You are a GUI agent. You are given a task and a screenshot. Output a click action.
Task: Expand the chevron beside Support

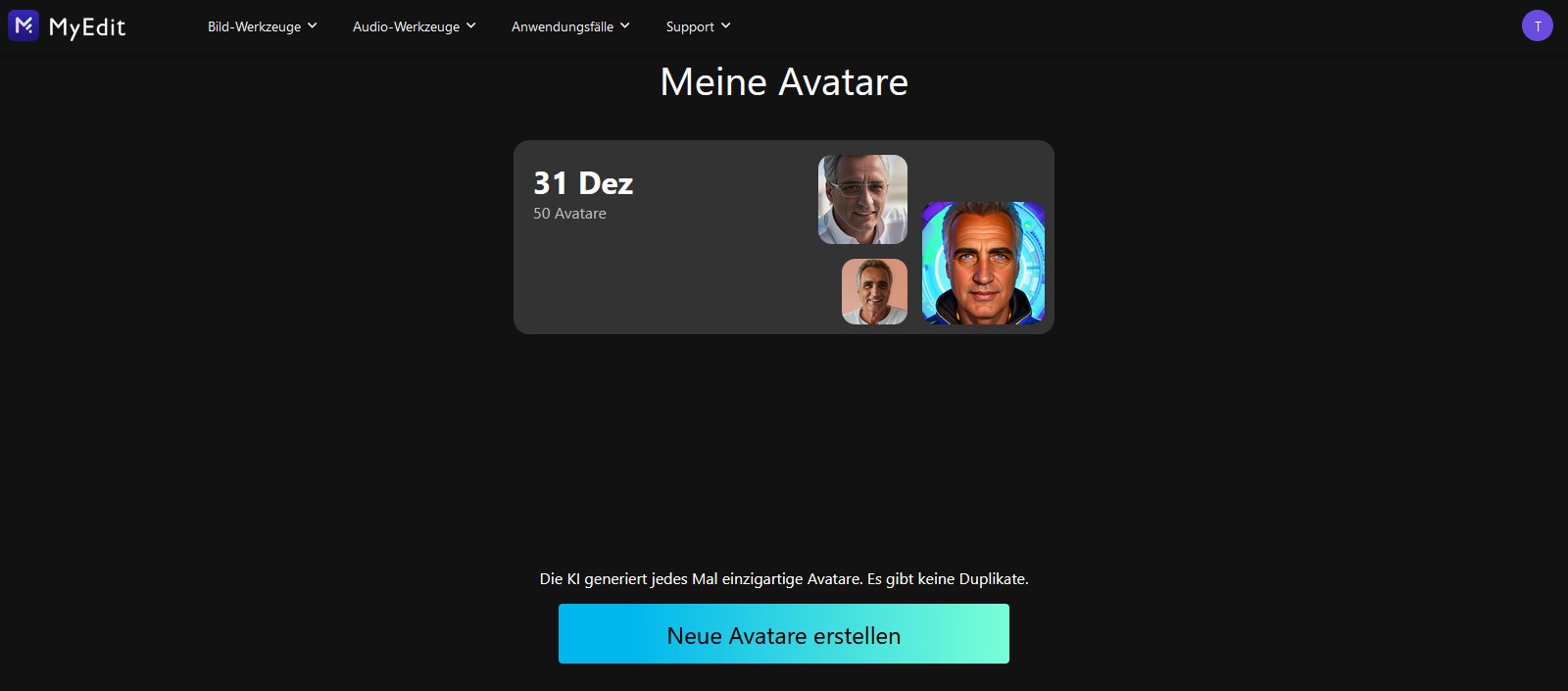pyautogui.click(x=725, y=26)
